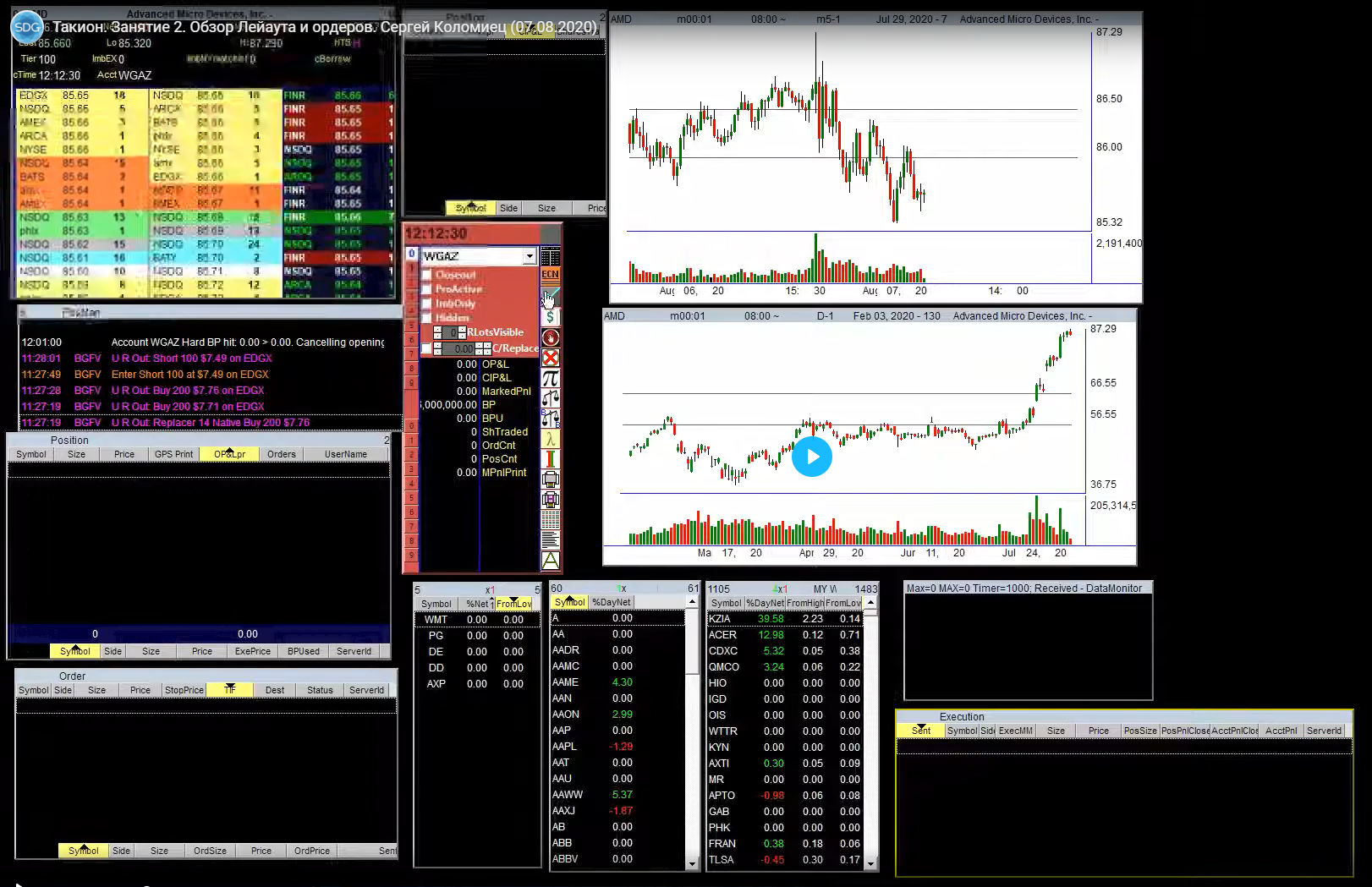Check the C/Replace checkbox
This screenshot has height=887, width=1372.
(426, 348)
